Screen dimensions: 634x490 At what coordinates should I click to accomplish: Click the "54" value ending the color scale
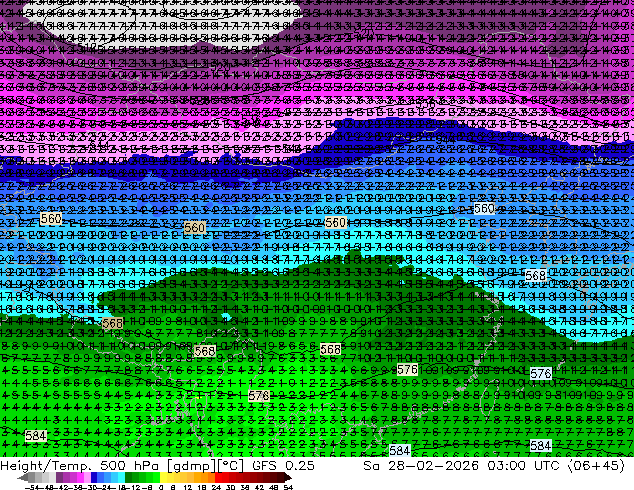point(287,487)
